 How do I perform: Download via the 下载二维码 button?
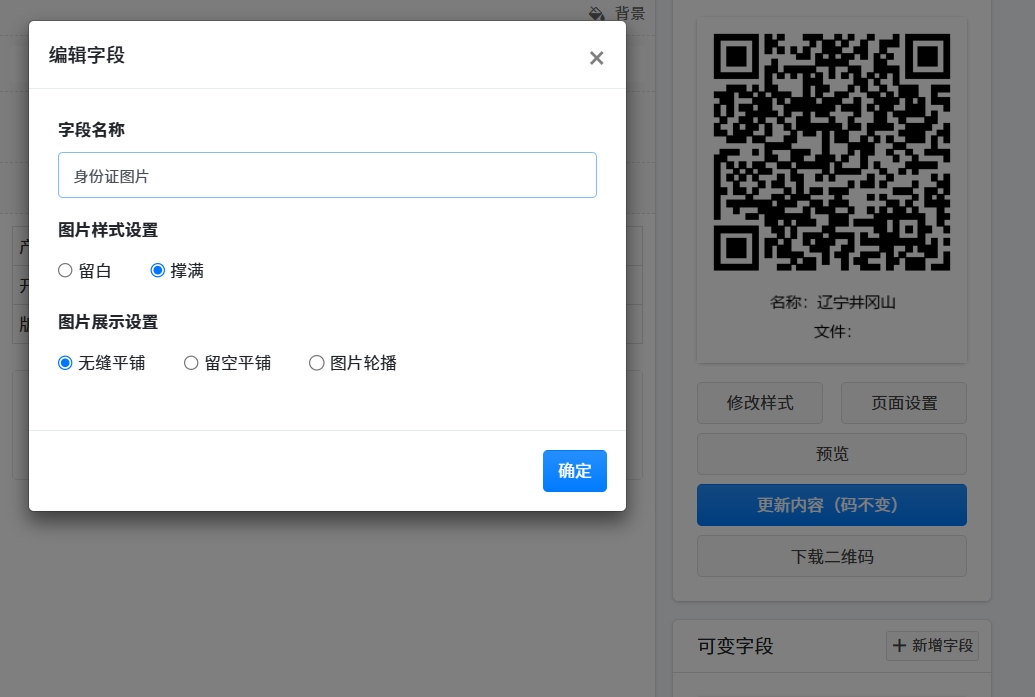click(x=831, y=556)
